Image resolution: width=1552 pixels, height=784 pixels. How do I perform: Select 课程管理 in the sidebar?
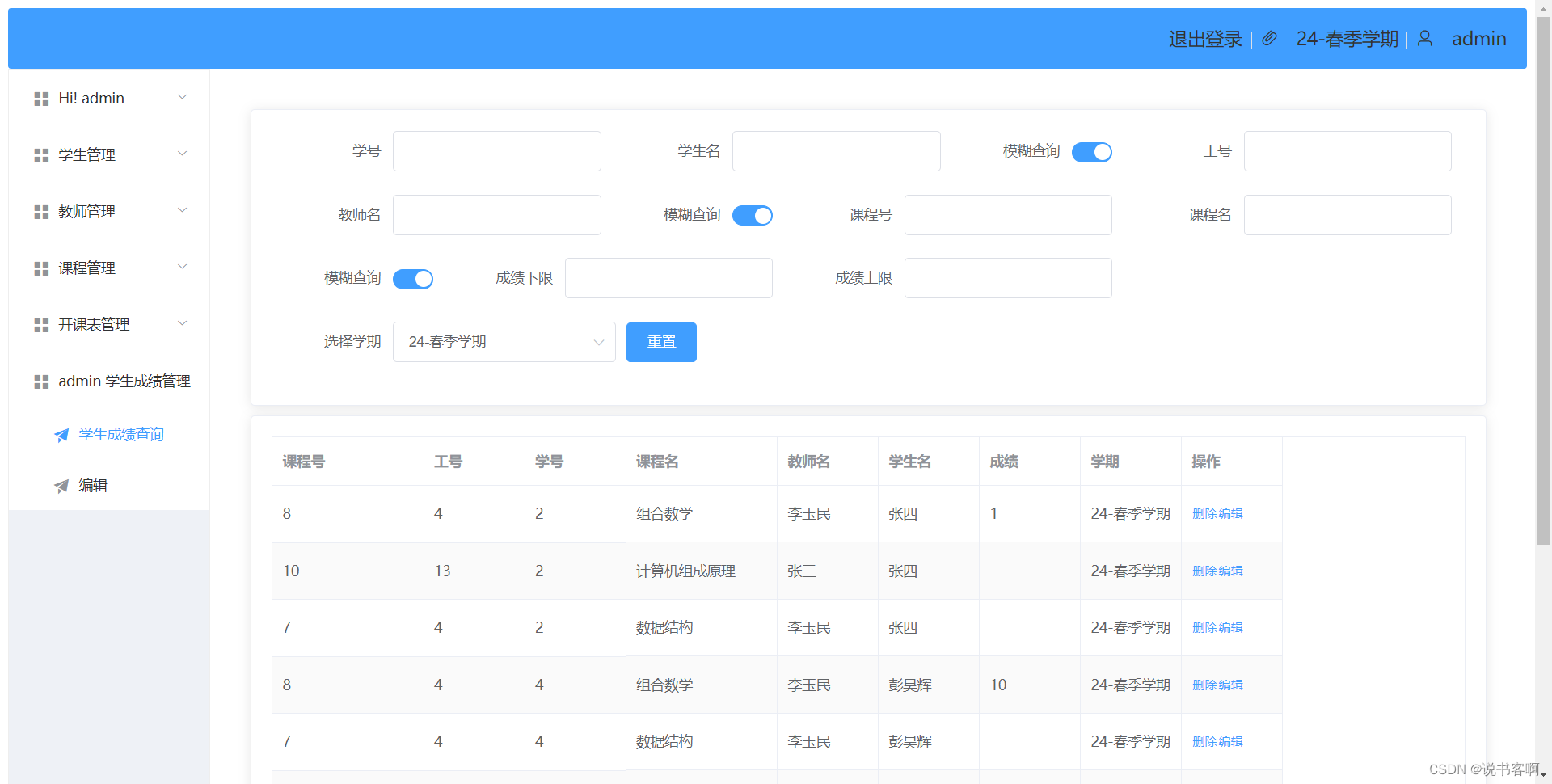click(109, 268)
